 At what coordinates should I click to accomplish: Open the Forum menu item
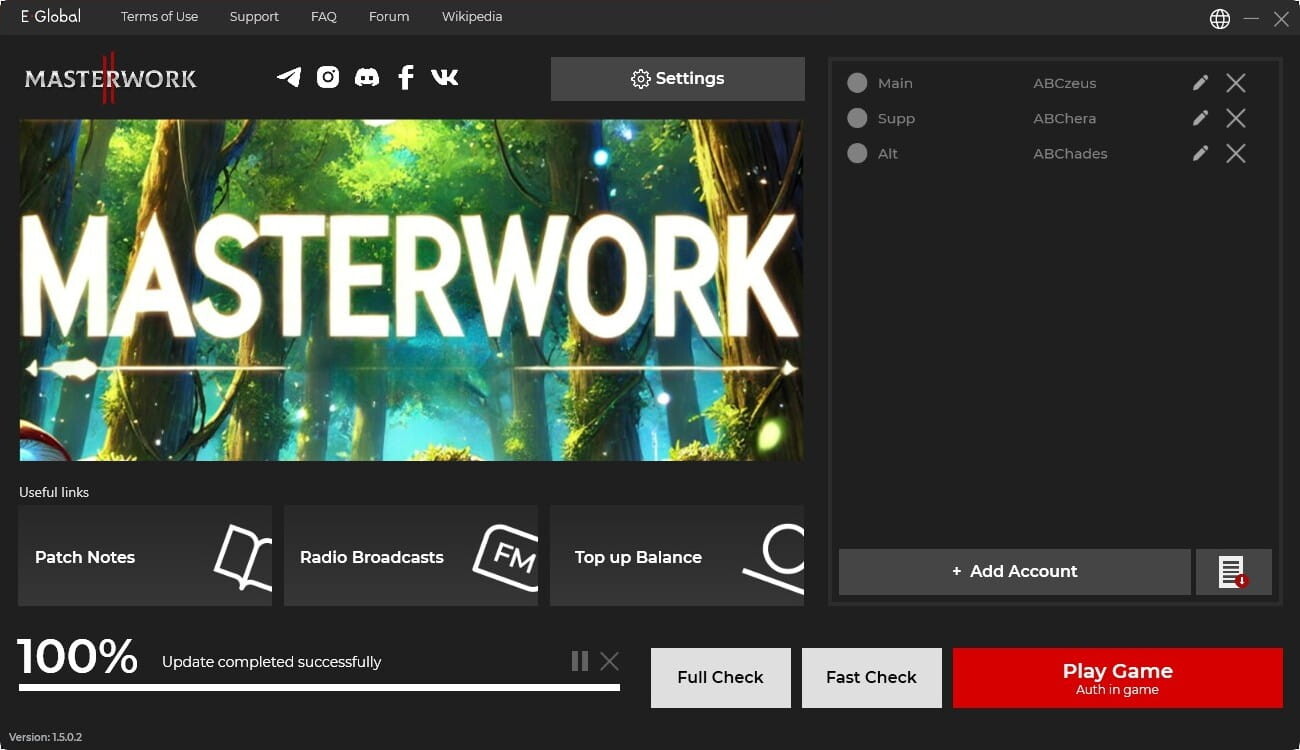click(x=389, y=17)
